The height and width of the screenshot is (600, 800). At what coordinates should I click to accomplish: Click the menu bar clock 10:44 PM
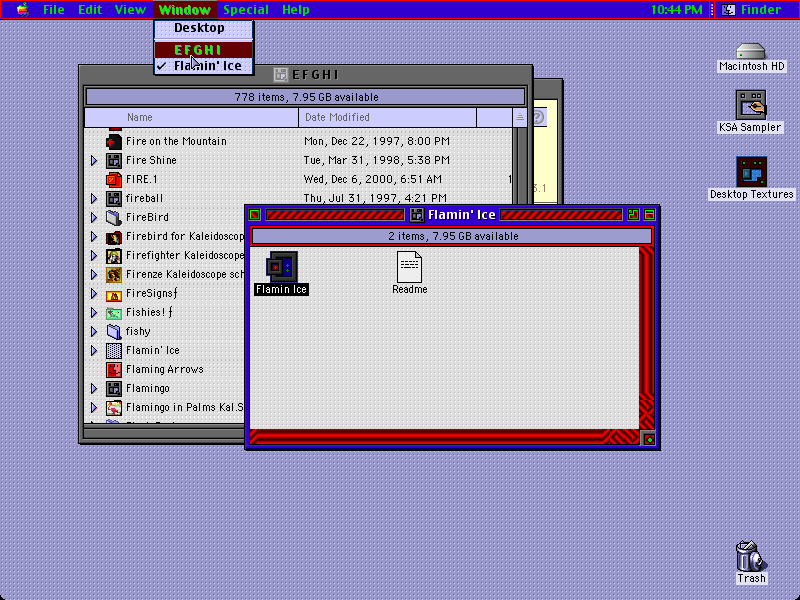click(677, 9)
